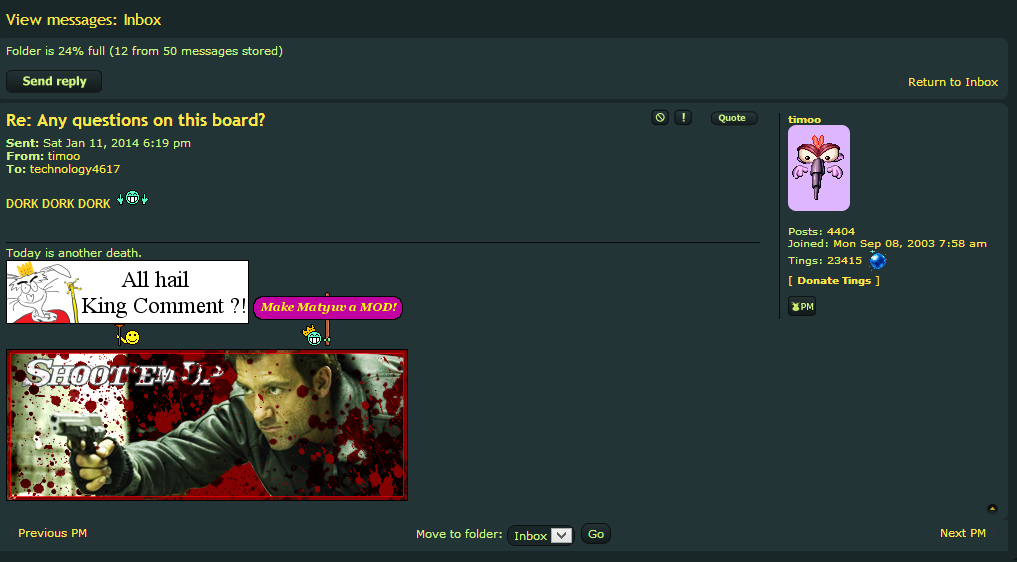Click the blue orb Tings icon

(878, 260)
